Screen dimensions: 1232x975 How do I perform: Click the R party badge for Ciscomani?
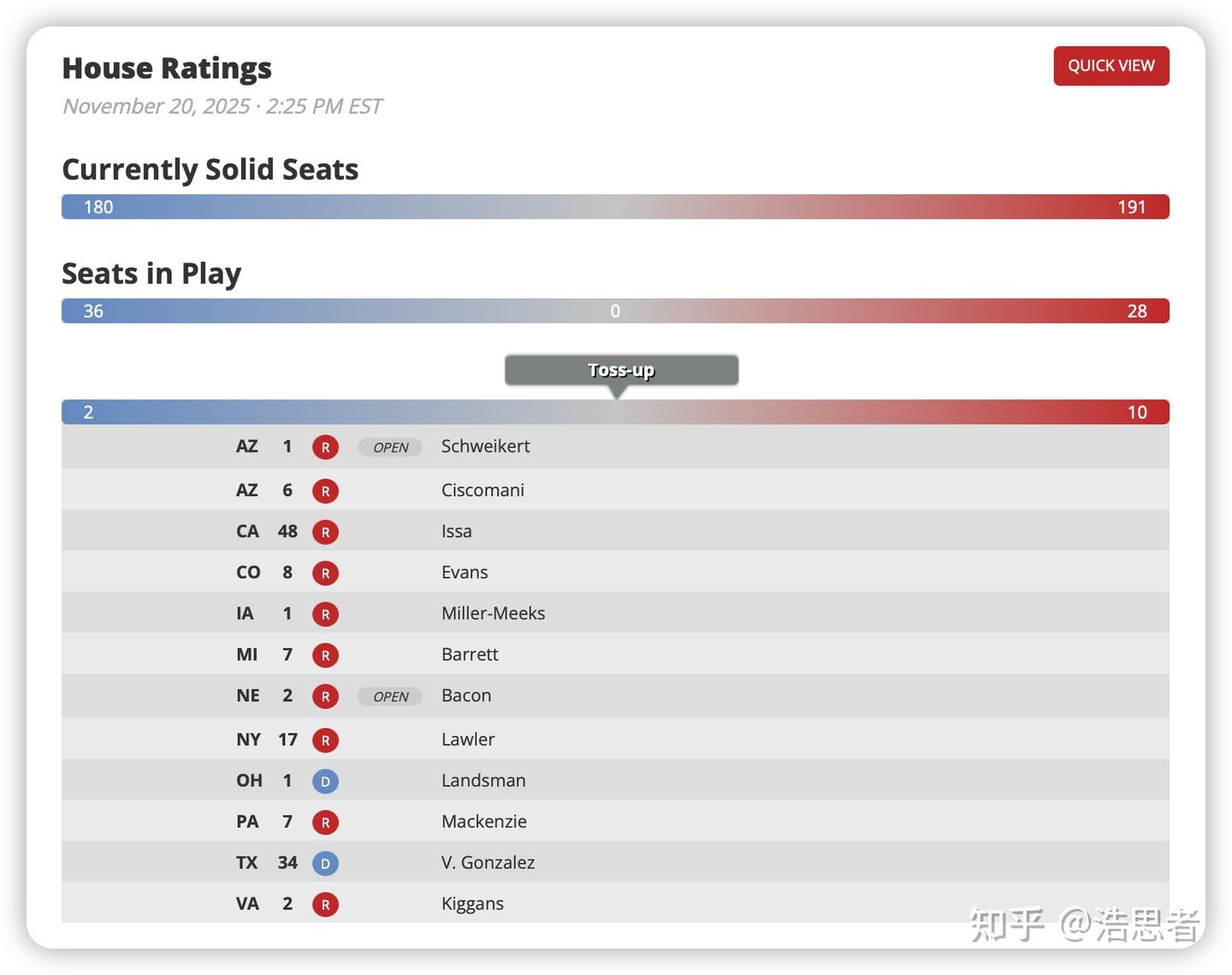click(x=325, y=491)
